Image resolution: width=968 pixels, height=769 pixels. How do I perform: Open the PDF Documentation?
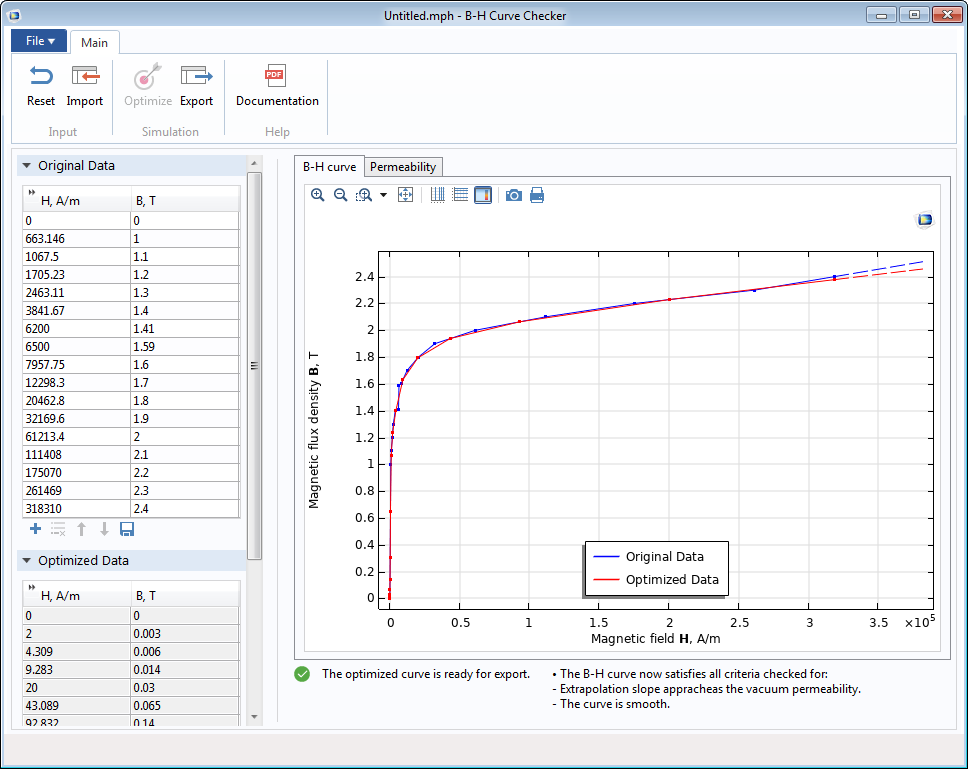277,85
